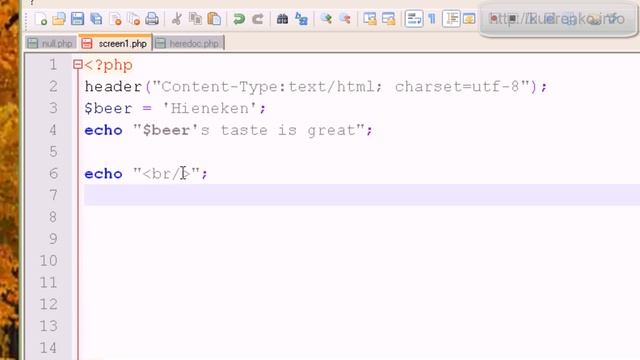The image size is (640, 360).
Task: Click line number 8 in the margin
Action: 53,217
